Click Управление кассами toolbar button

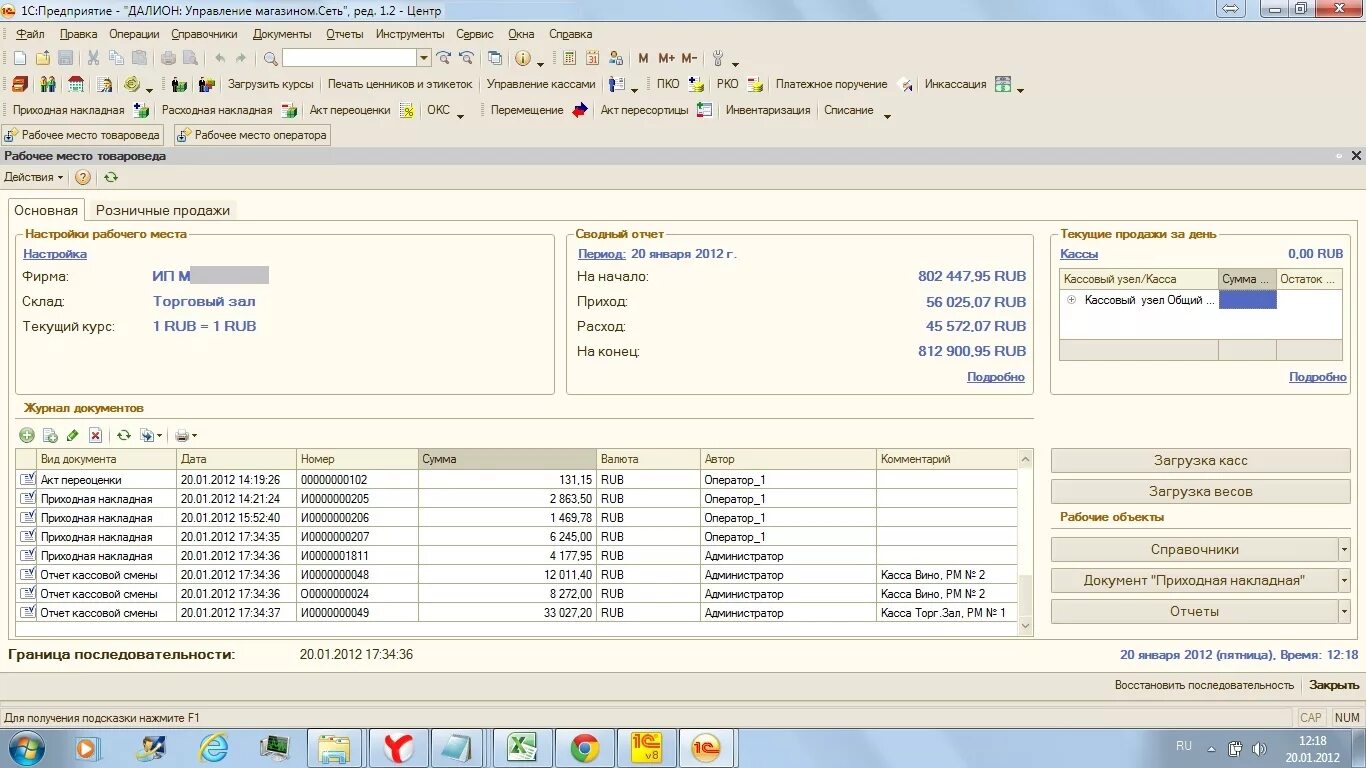(541, 84)
